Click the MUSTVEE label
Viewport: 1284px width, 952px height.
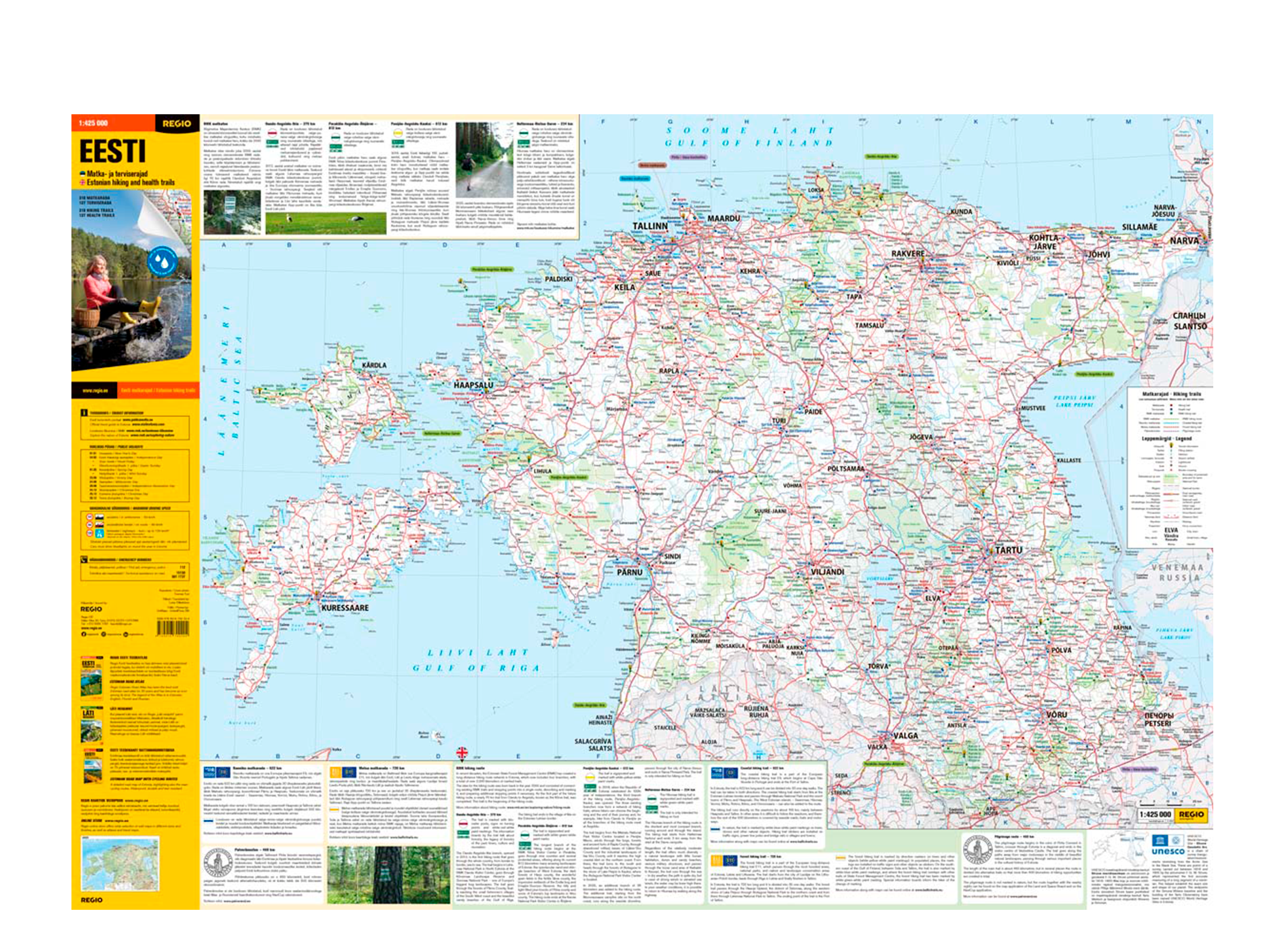[x=1033, y=408]
